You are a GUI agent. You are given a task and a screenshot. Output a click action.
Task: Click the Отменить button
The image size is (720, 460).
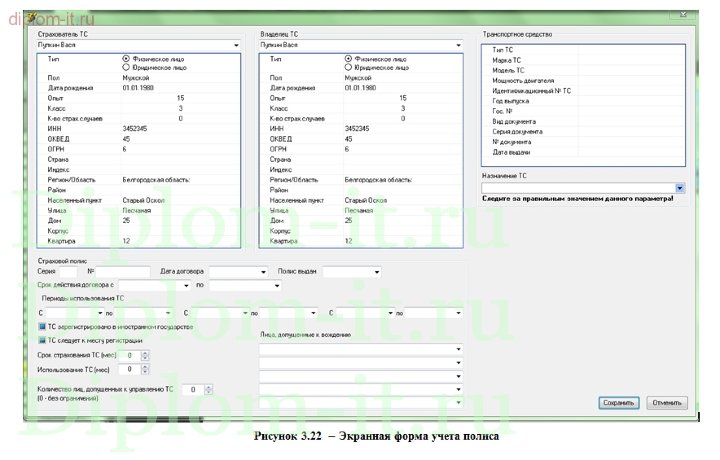(667, 403)
